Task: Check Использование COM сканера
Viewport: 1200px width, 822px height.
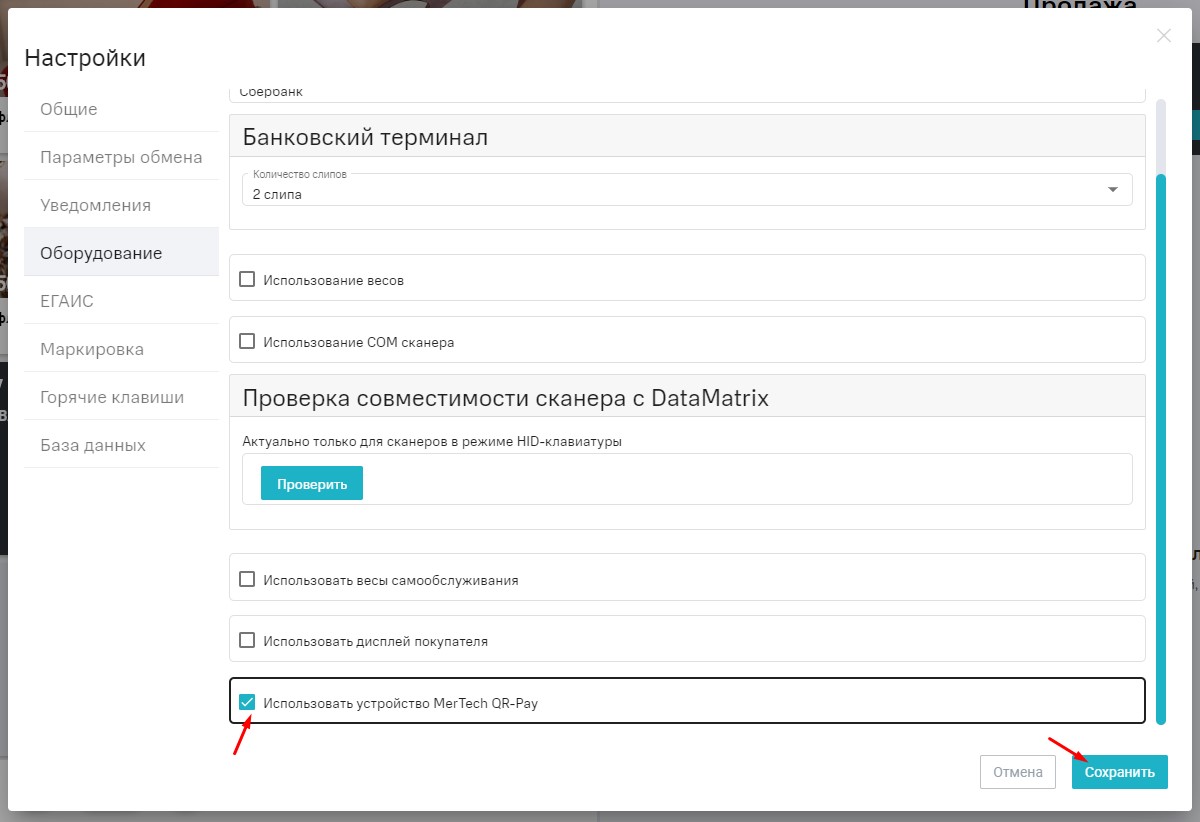Action: pos(247,340)
